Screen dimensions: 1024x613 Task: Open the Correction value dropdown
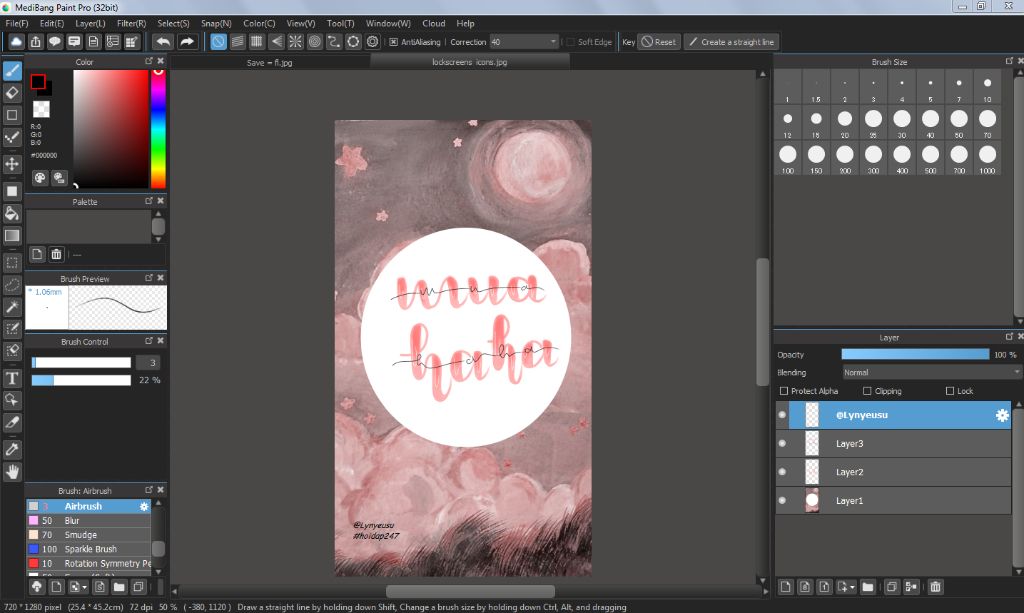click(x=552, y=42)
